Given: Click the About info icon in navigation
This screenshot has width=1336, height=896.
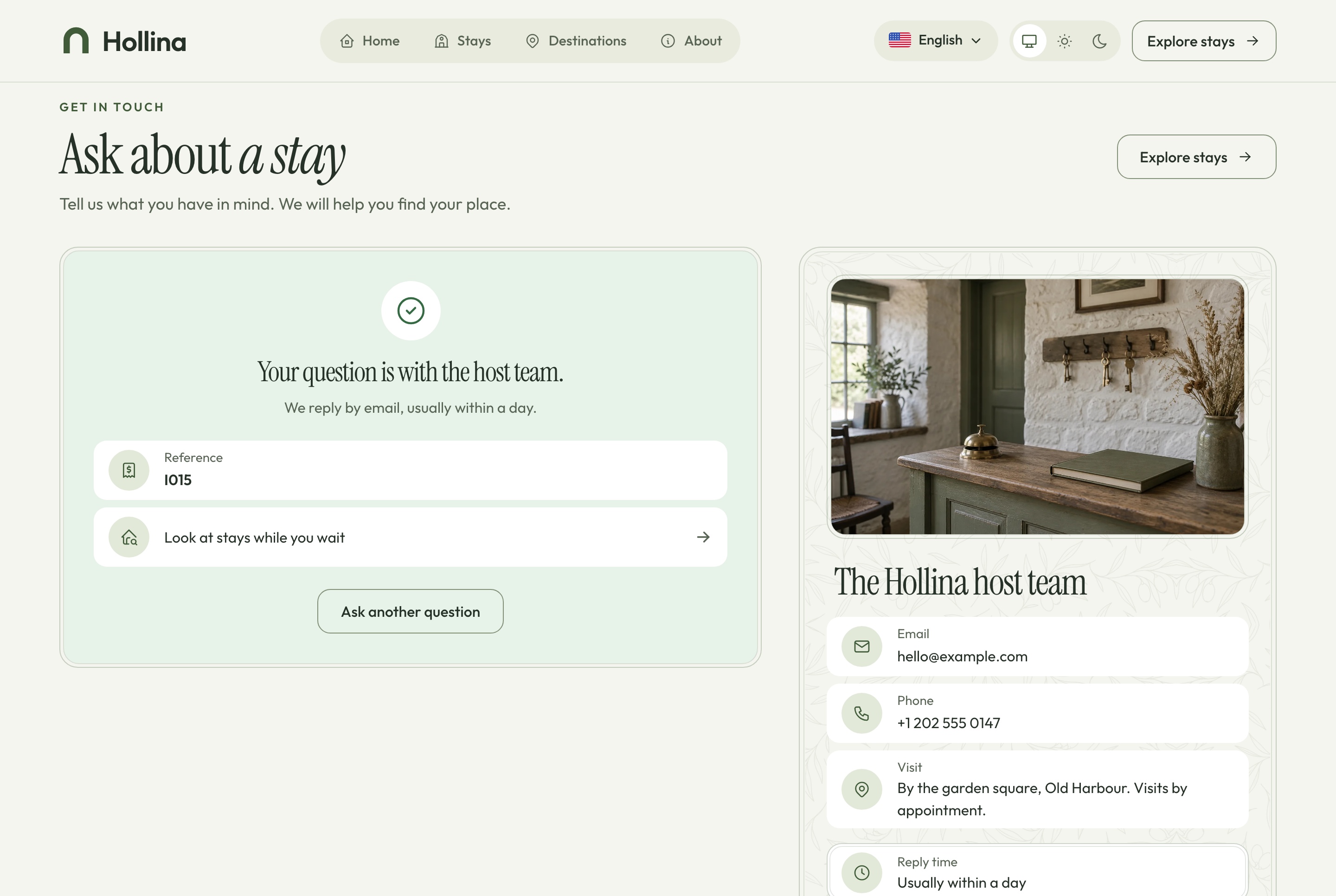Looking at the screenshot, I should pos(668,41).
